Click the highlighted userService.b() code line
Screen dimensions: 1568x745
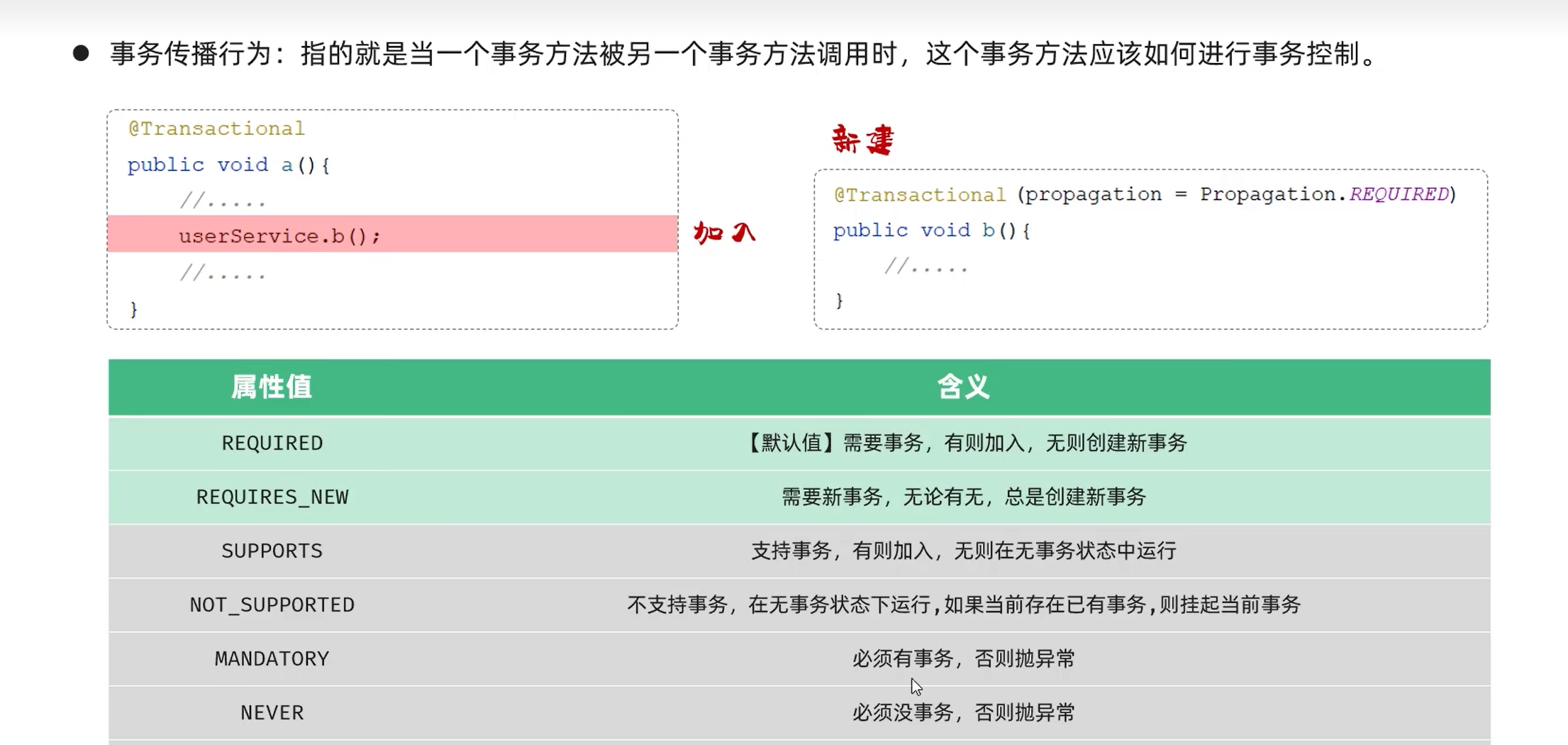[x=393, y=234]
